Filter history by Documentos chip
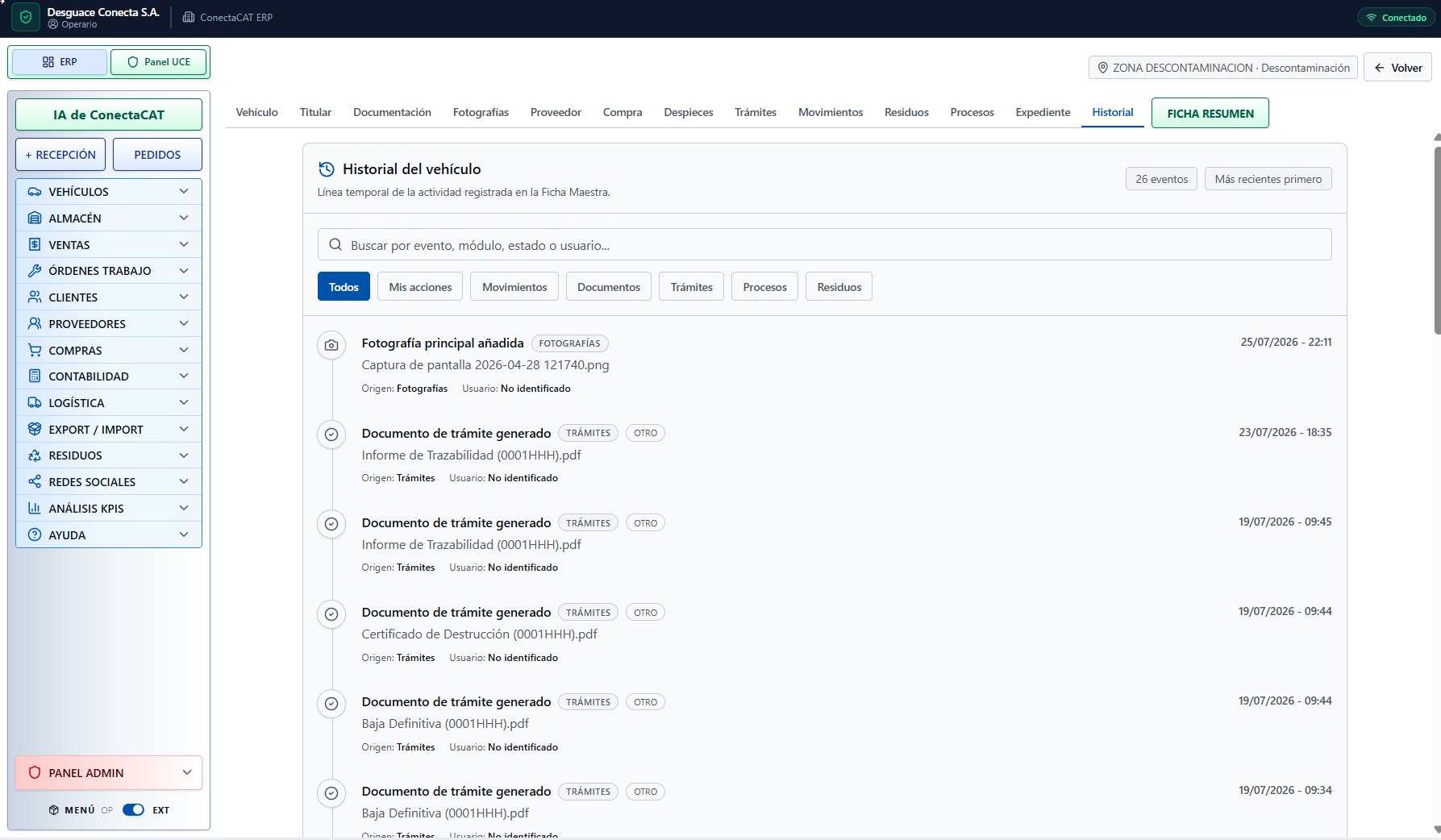The height and width of the screenshot is (840, 1441). 609,287
